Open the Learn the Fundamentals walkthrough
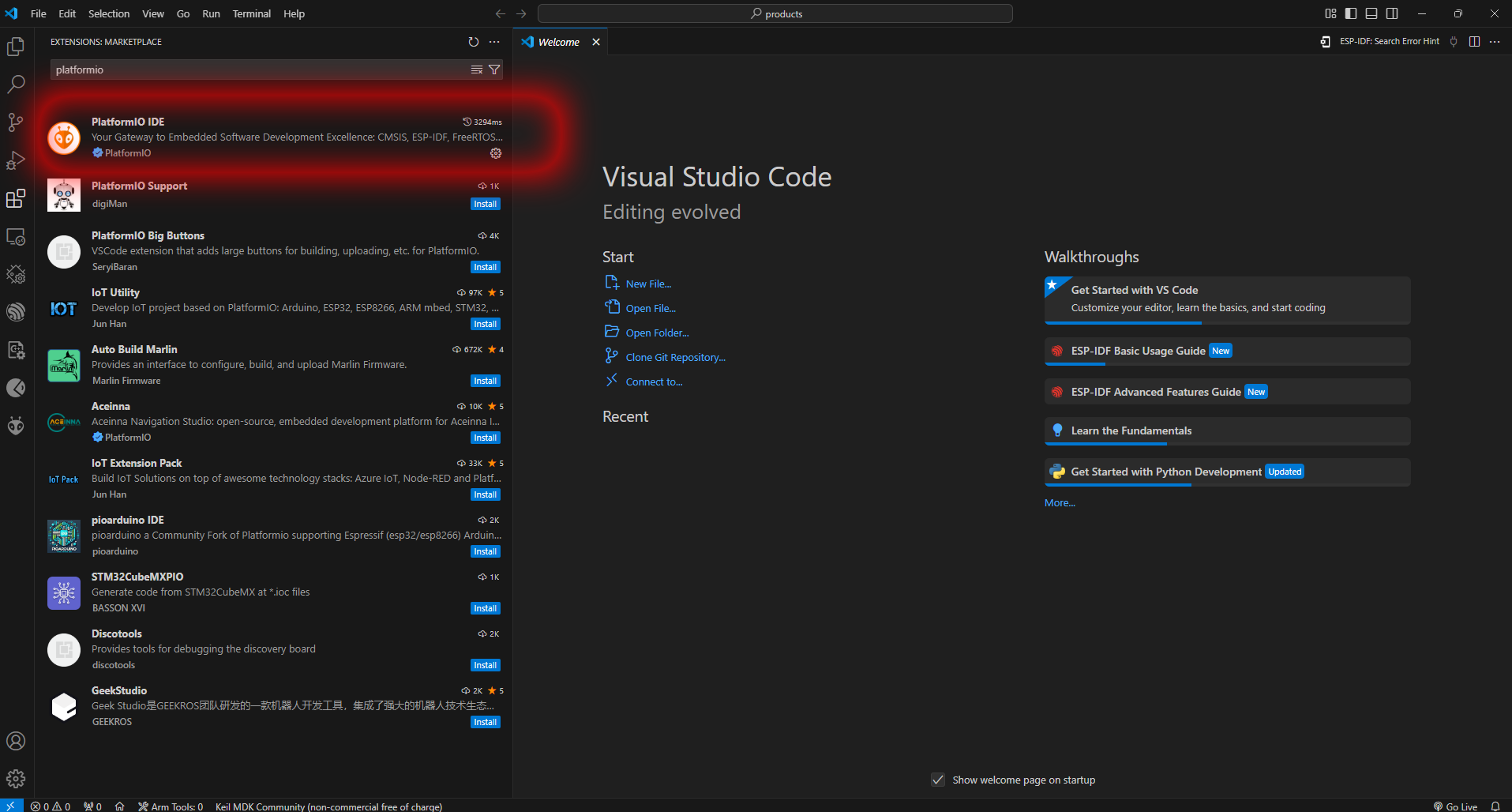The image size is (1512, 812). pos(1227,430)
